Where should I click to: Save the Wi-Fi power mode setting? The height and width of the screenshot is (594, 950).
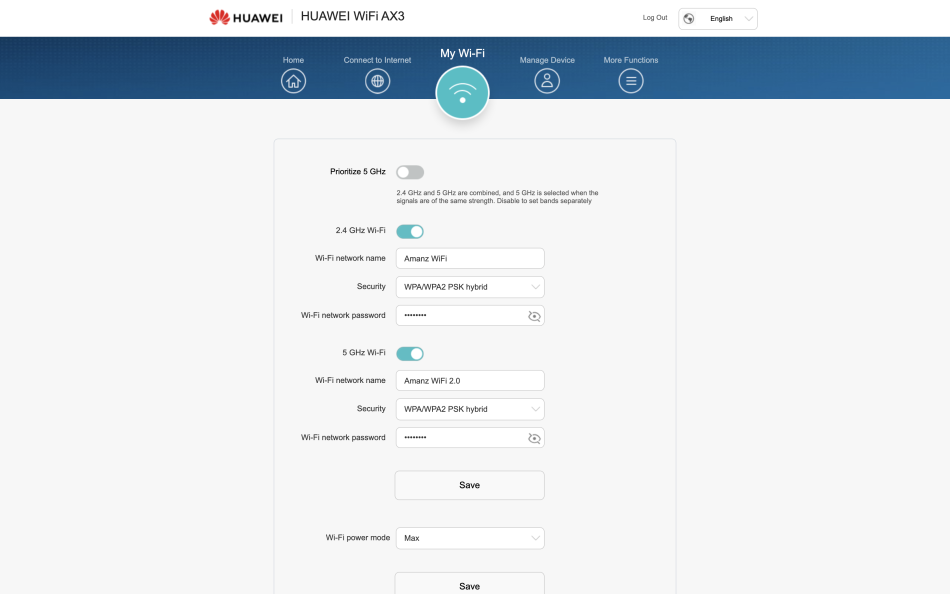[x=470, y=583]
